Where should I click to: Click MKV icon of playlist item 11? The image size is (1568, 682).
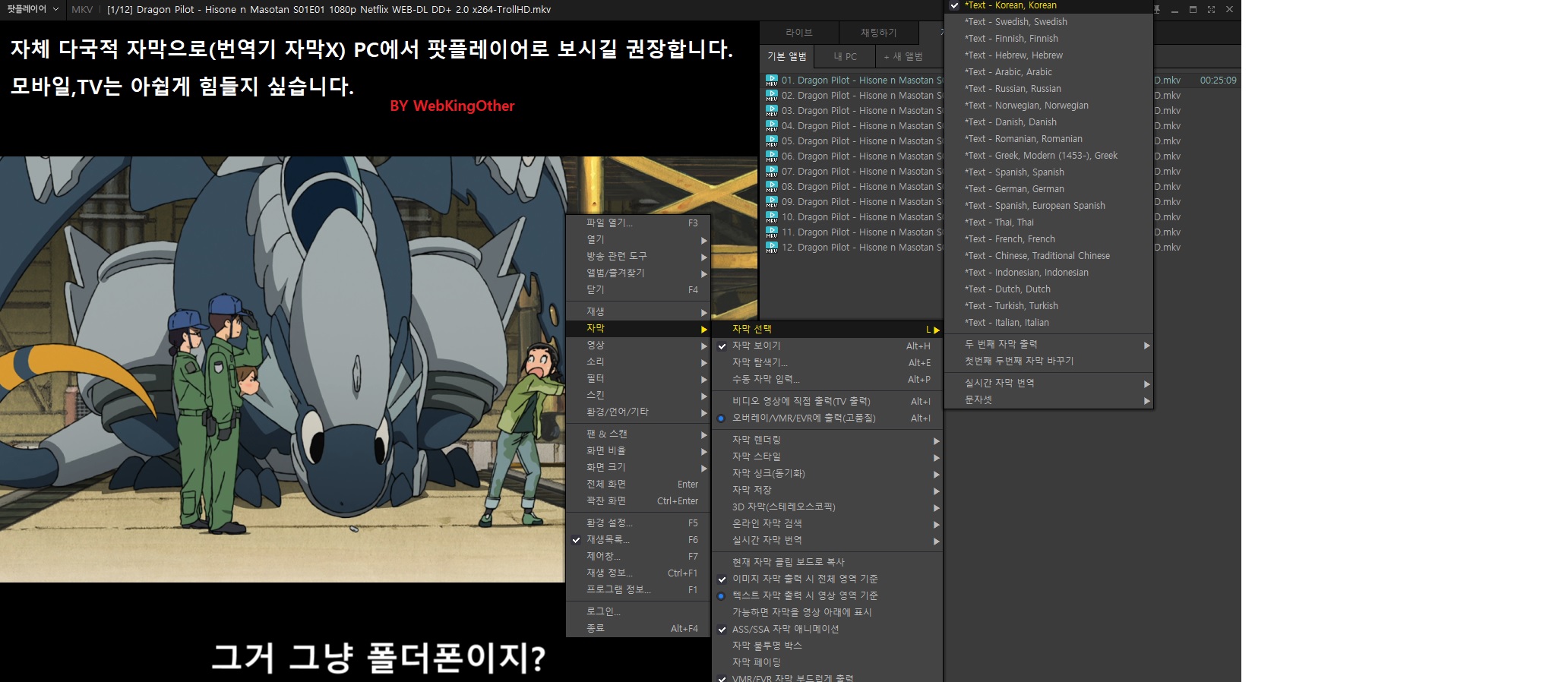(771, 232)
